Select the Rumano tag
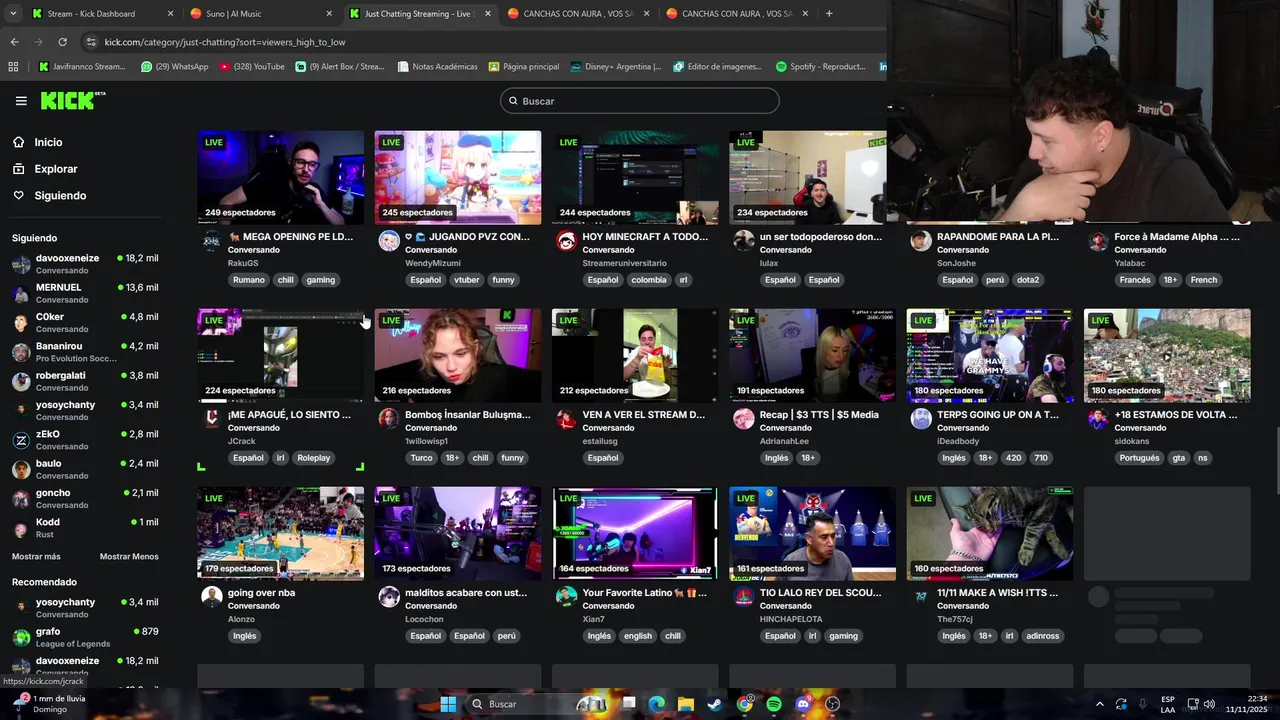The width and height of the screenshot is (1280, 720). 248,280
